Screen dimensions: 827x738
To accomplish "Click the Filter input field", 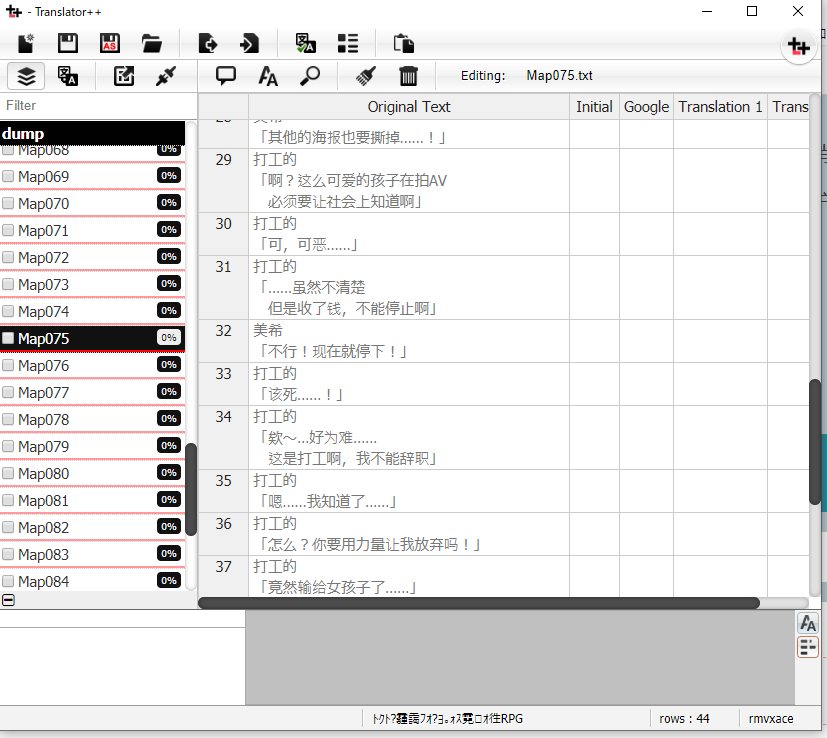I will 98,106.
